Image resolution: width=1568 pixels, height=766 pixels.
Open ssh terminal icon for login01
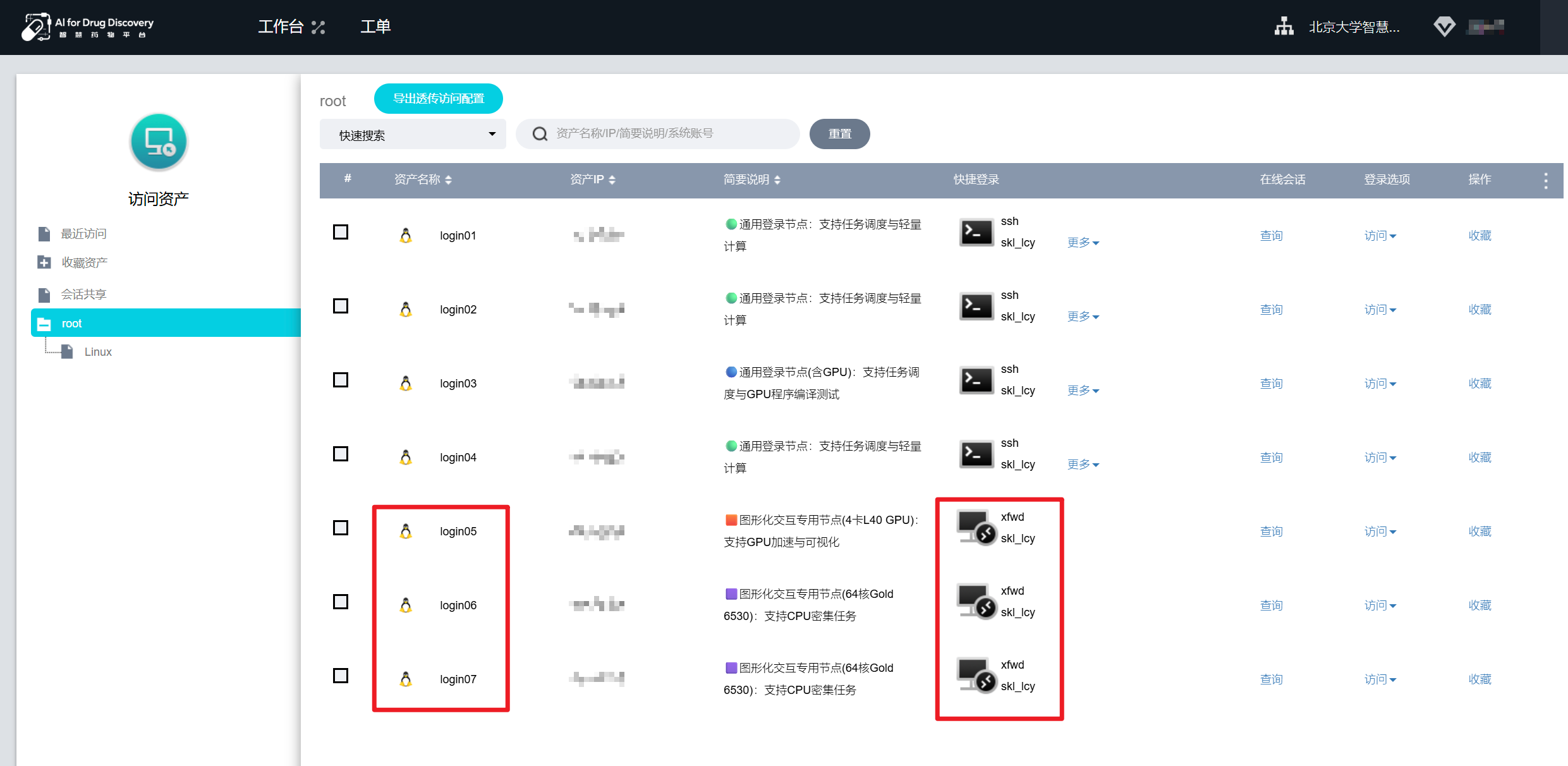pos(976,233)
